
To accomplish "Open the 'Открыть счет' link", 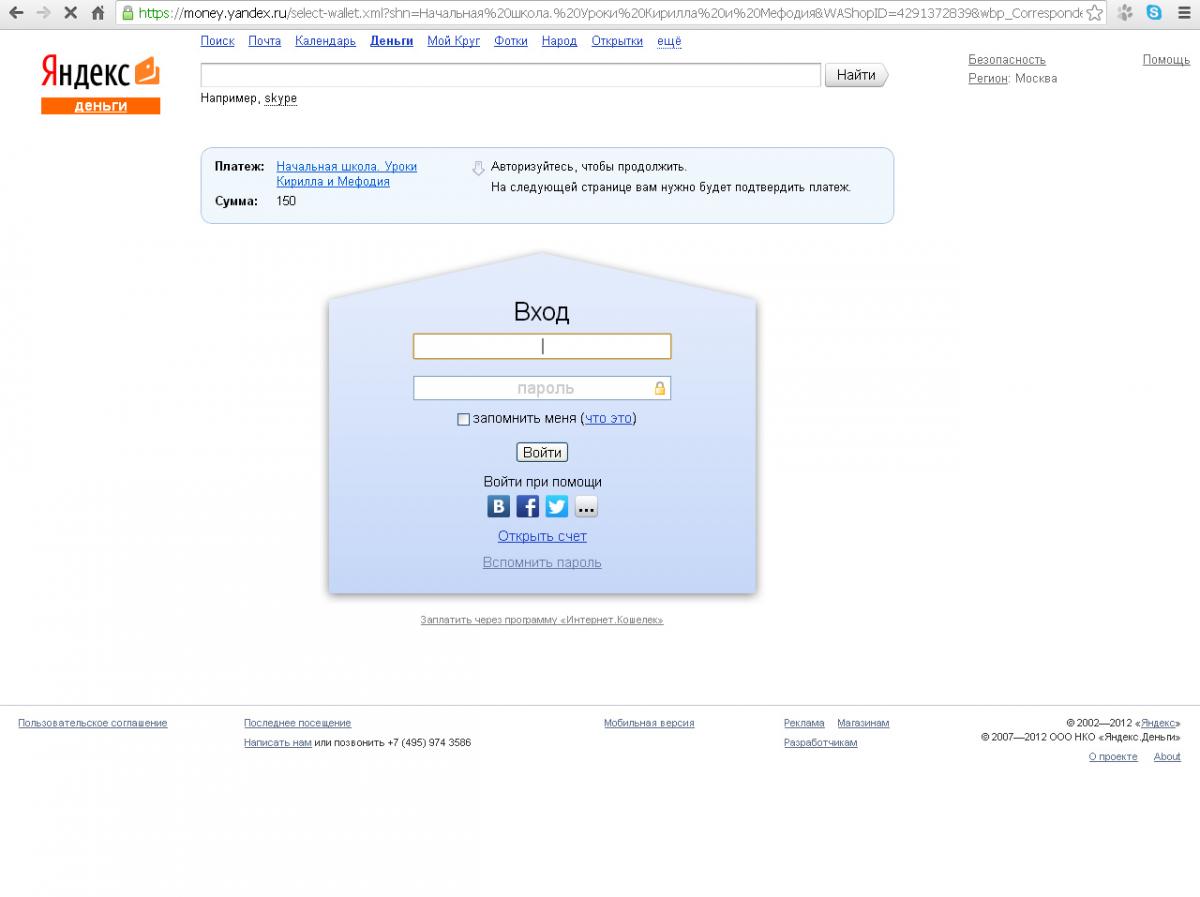I will pos(542,536).
